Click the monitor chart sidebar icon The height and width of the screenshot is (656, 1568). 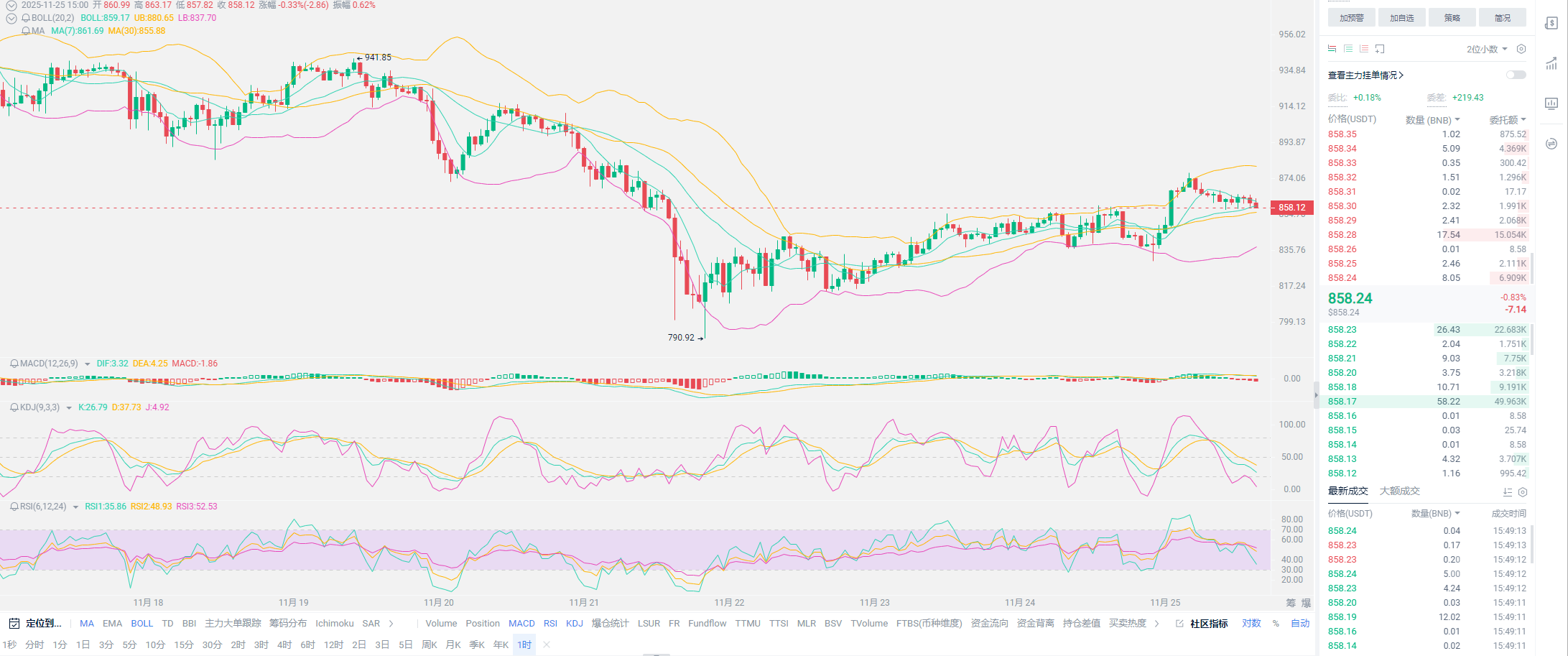[1551, 103]
